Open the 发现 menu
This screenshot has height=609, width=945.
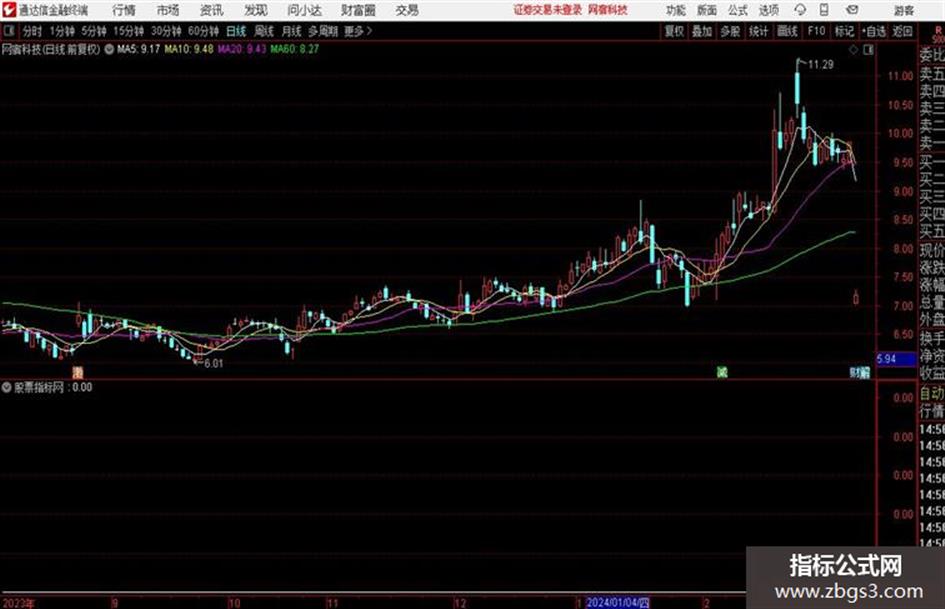pos(255,10)
